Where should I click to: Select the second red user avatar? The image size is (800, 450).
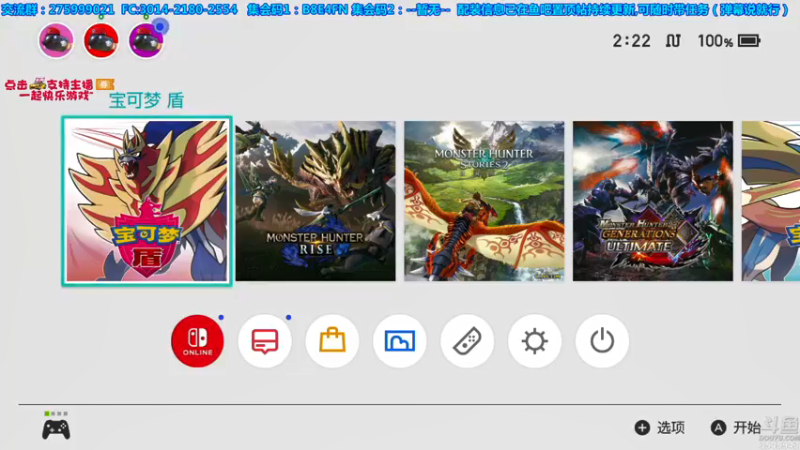(x=101, y=40)
